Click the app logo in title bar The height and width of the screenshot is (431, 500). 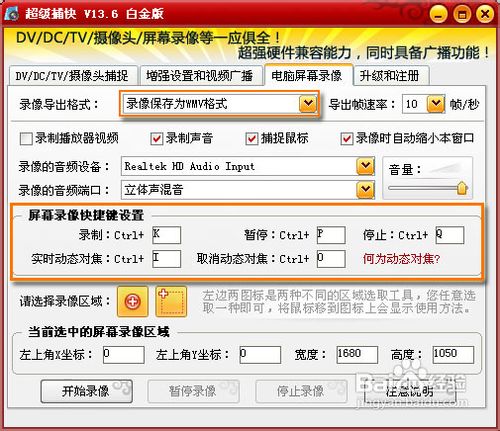[12, 14]
